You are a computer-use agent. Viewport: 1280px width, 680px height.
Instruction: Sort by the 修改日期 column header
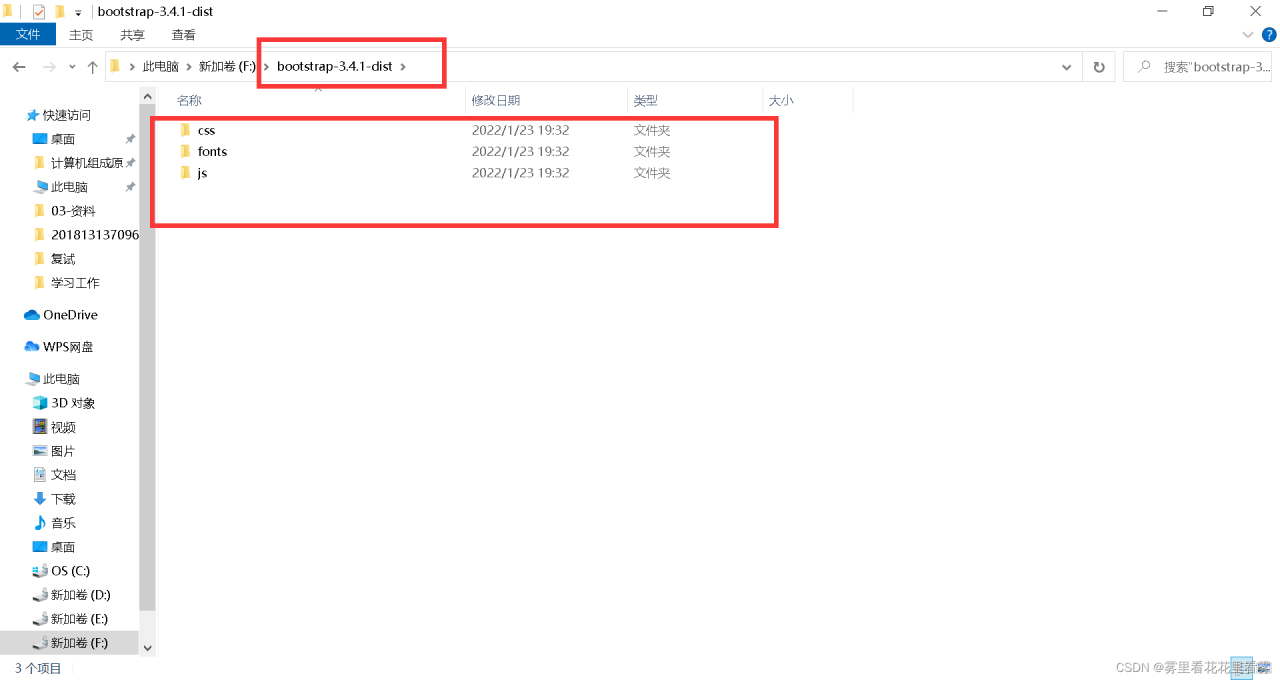pyautogui.click(x=496, y=100)
